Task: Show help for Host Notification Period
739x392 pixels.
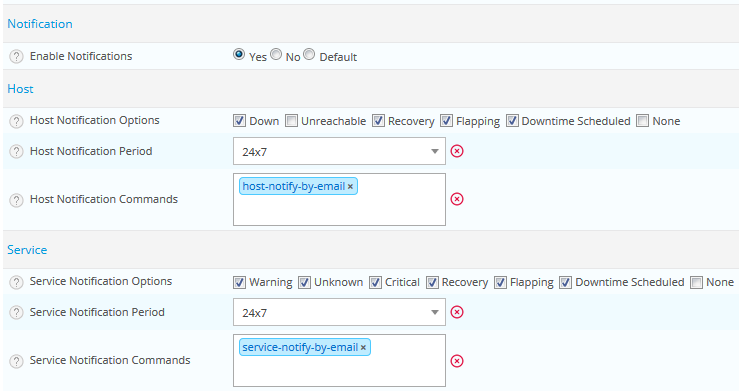Action: click(16, 152)
